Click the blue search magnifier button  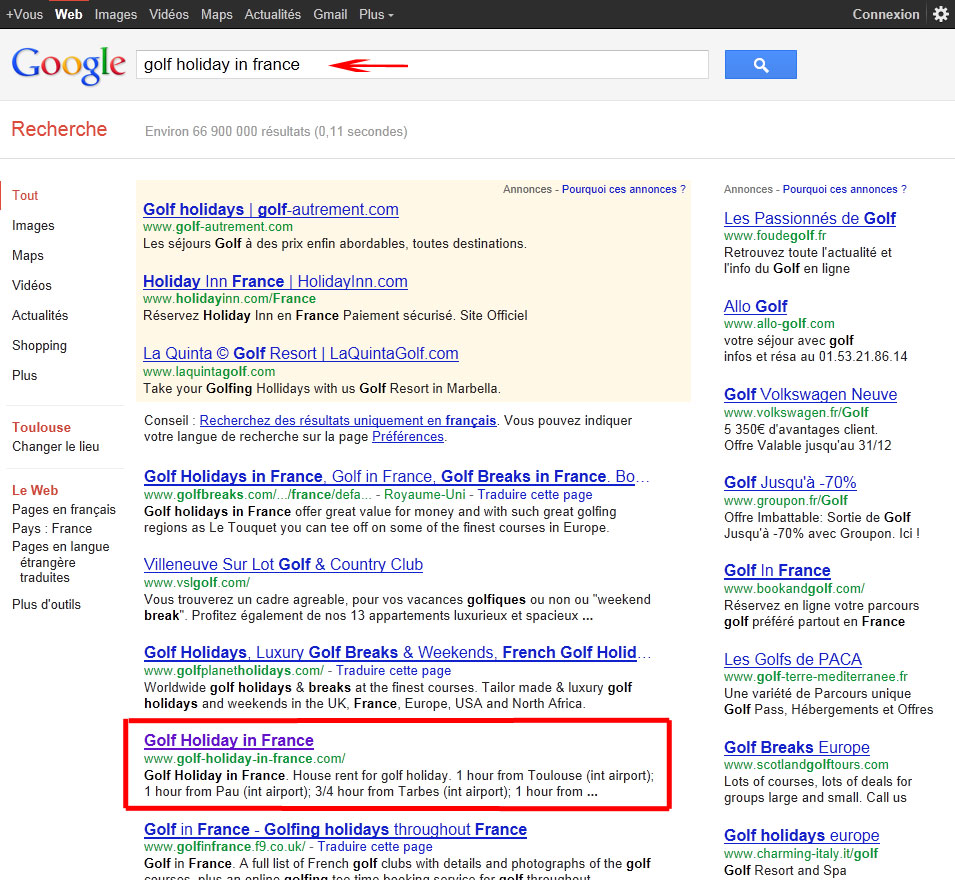tap(760, 65)
